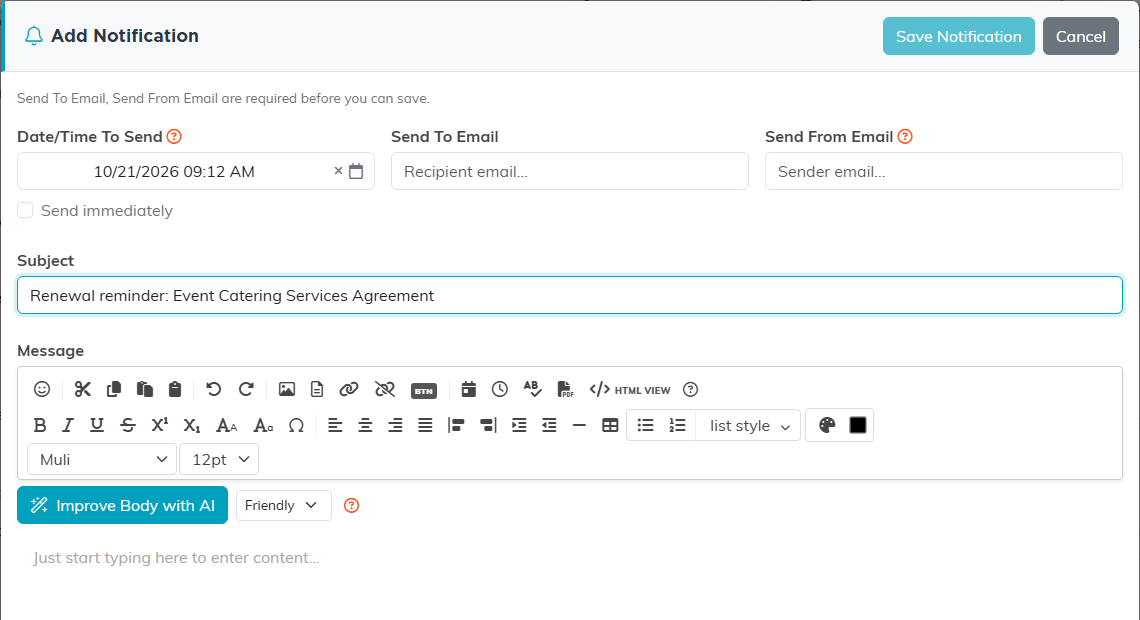The width and height of the screenshot is (1140, 620).
Task: Create a numbered list
Action: coord(677,425)
